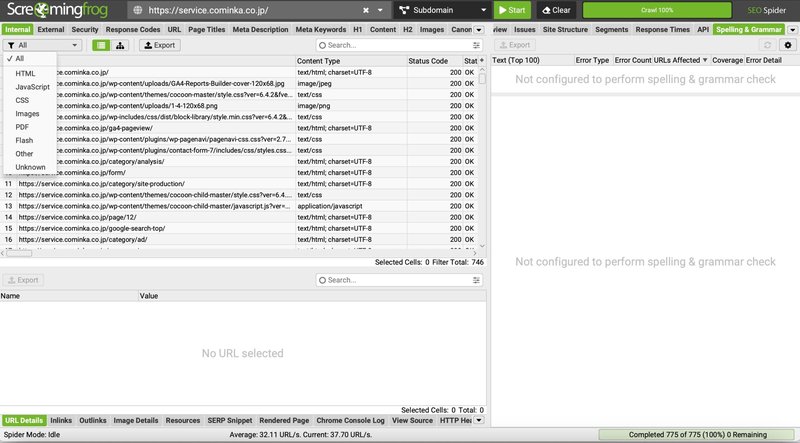Open spelling & grammar settings gear

[x=788, y=45]
